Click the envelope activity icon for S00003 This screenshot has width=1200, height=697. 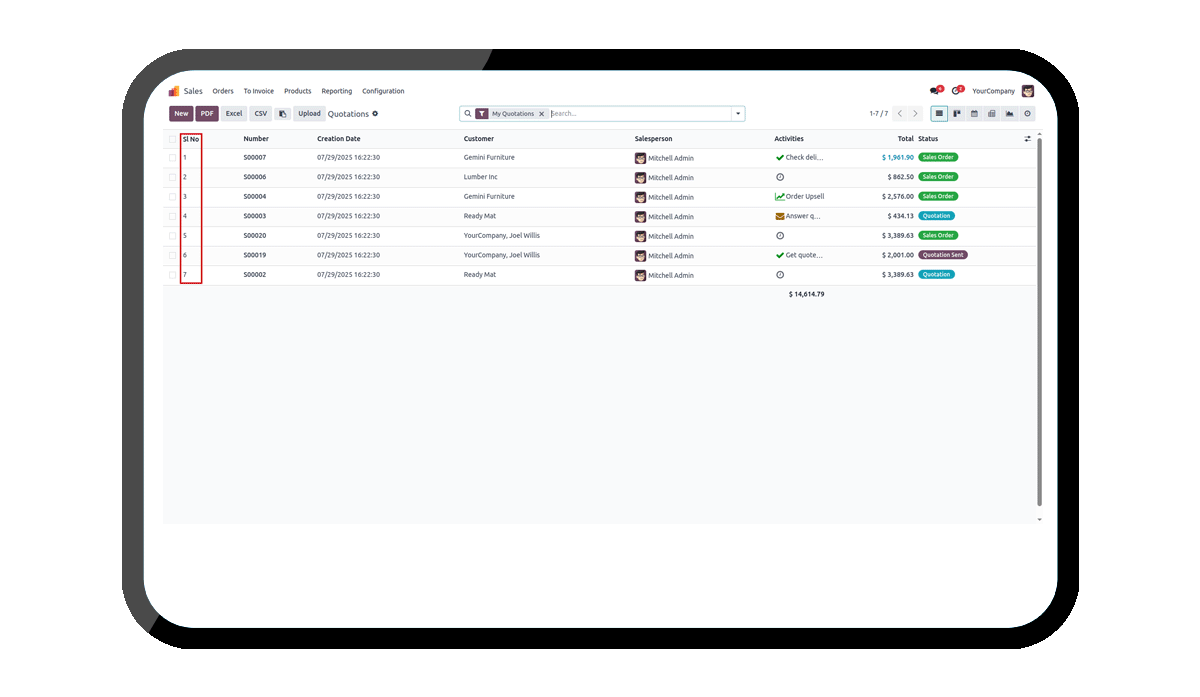pyautogui.click(x=780, y=216)
